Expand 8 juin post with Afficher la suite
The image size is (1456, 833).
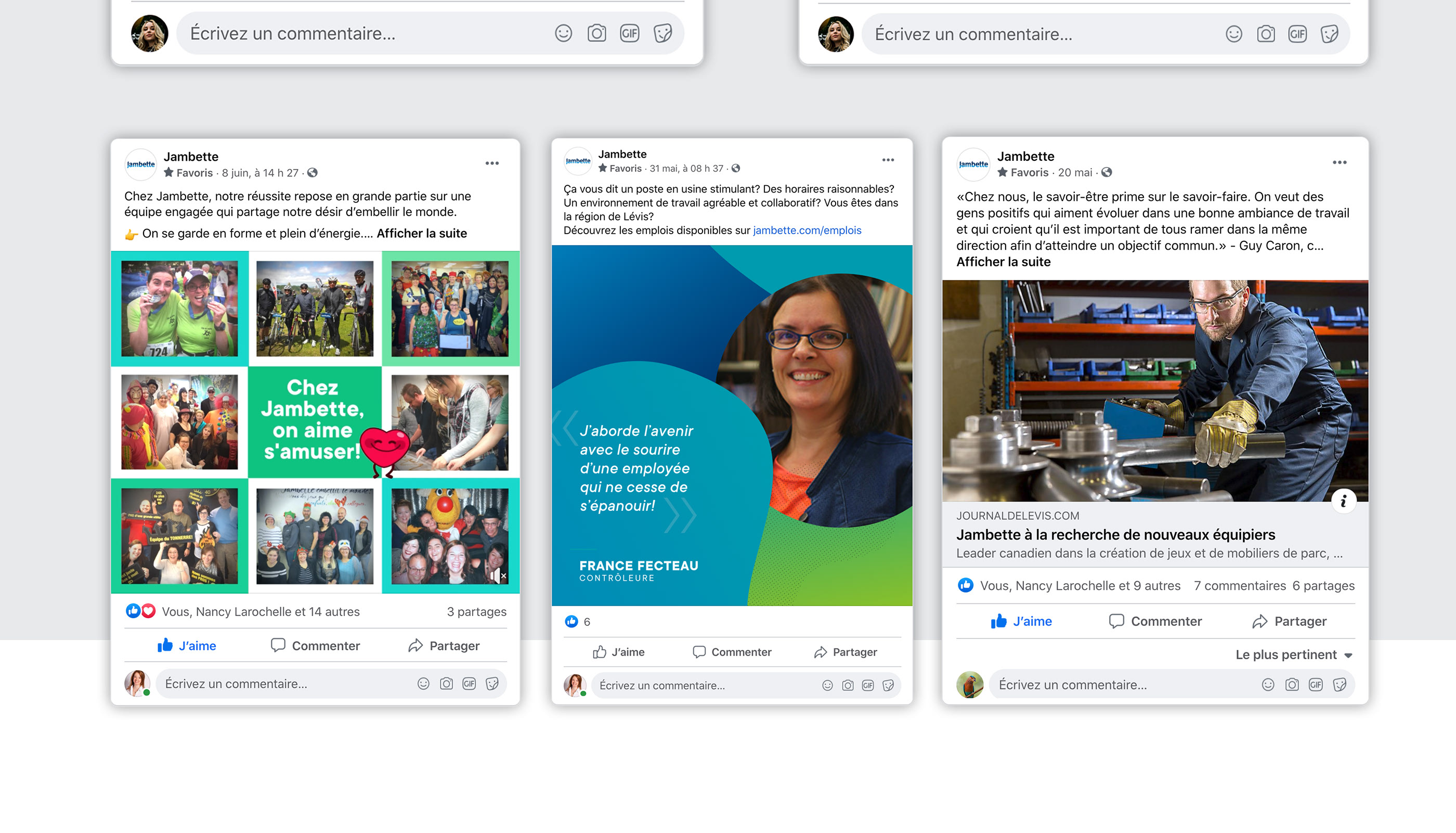pyautogui.click(x=421, y=234)
